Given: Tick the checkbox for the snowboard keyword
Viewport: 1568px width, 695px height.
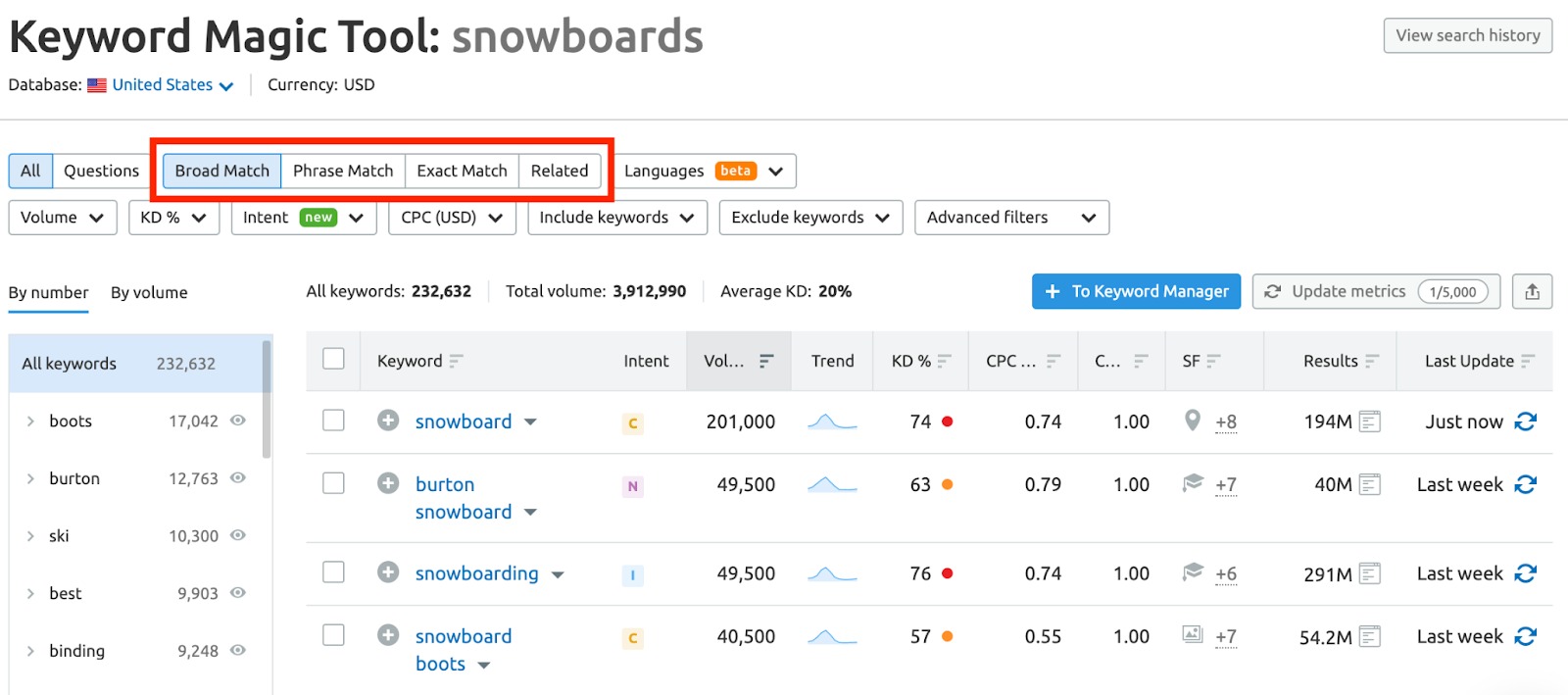Looking at the screenshot, I should [334, 421].
